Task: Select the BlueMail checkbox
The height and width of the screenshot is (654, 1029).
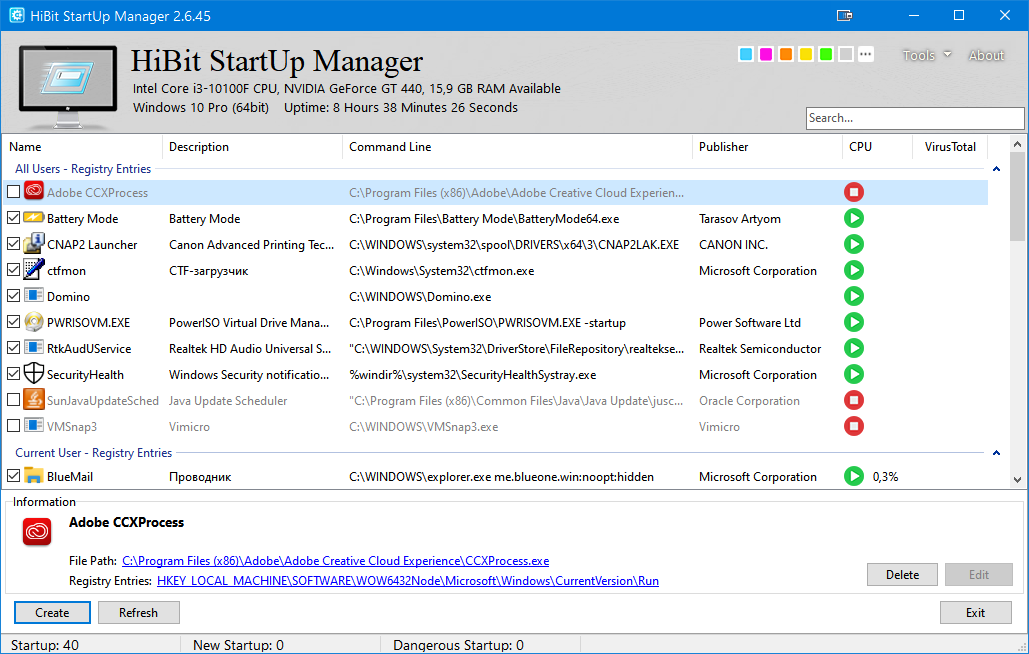Action: tap(13, 476)
